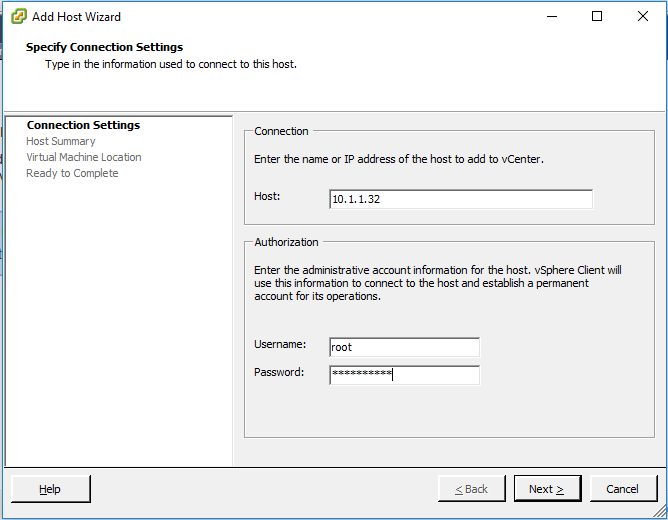Click the vSphere icon in the title bar
Image resolution: width=668 pixels, height=520 pixels.
click(x=18, y=16)
